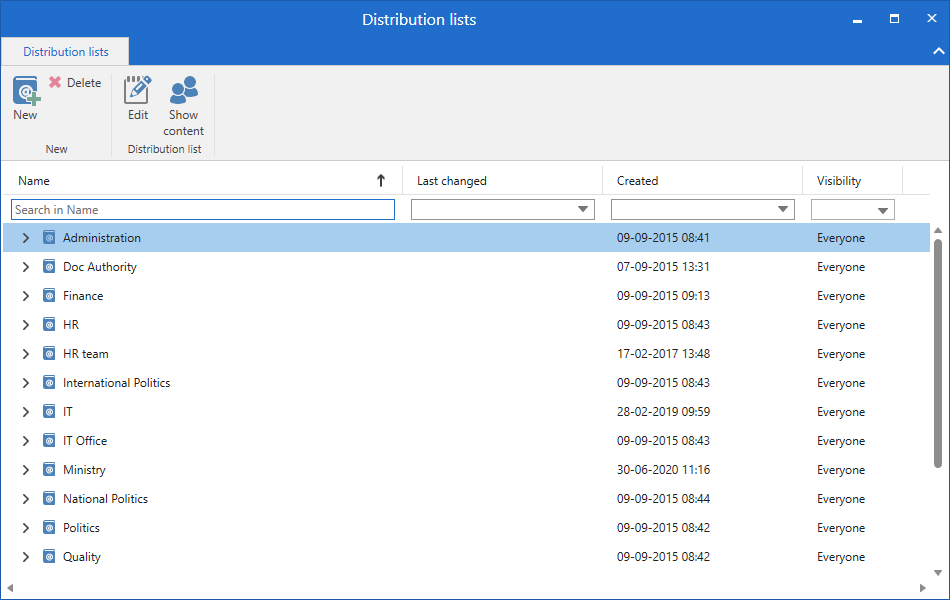Image resolution: width=950 pixels, height=600 pixels.
Task: Click the Administration list icon
Action: click(x=50, y=238)
